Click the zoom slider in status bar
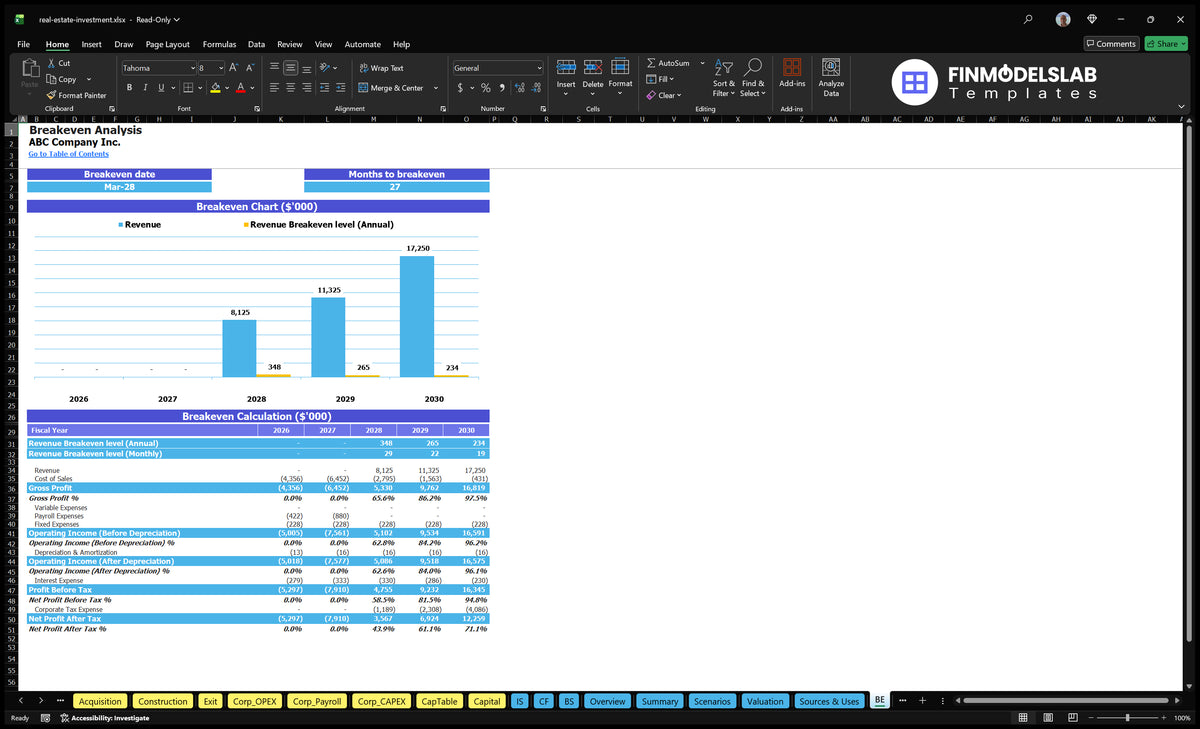Viewport: 1200px width, 729px height. pyautogui.click(x=1127, y=718)
